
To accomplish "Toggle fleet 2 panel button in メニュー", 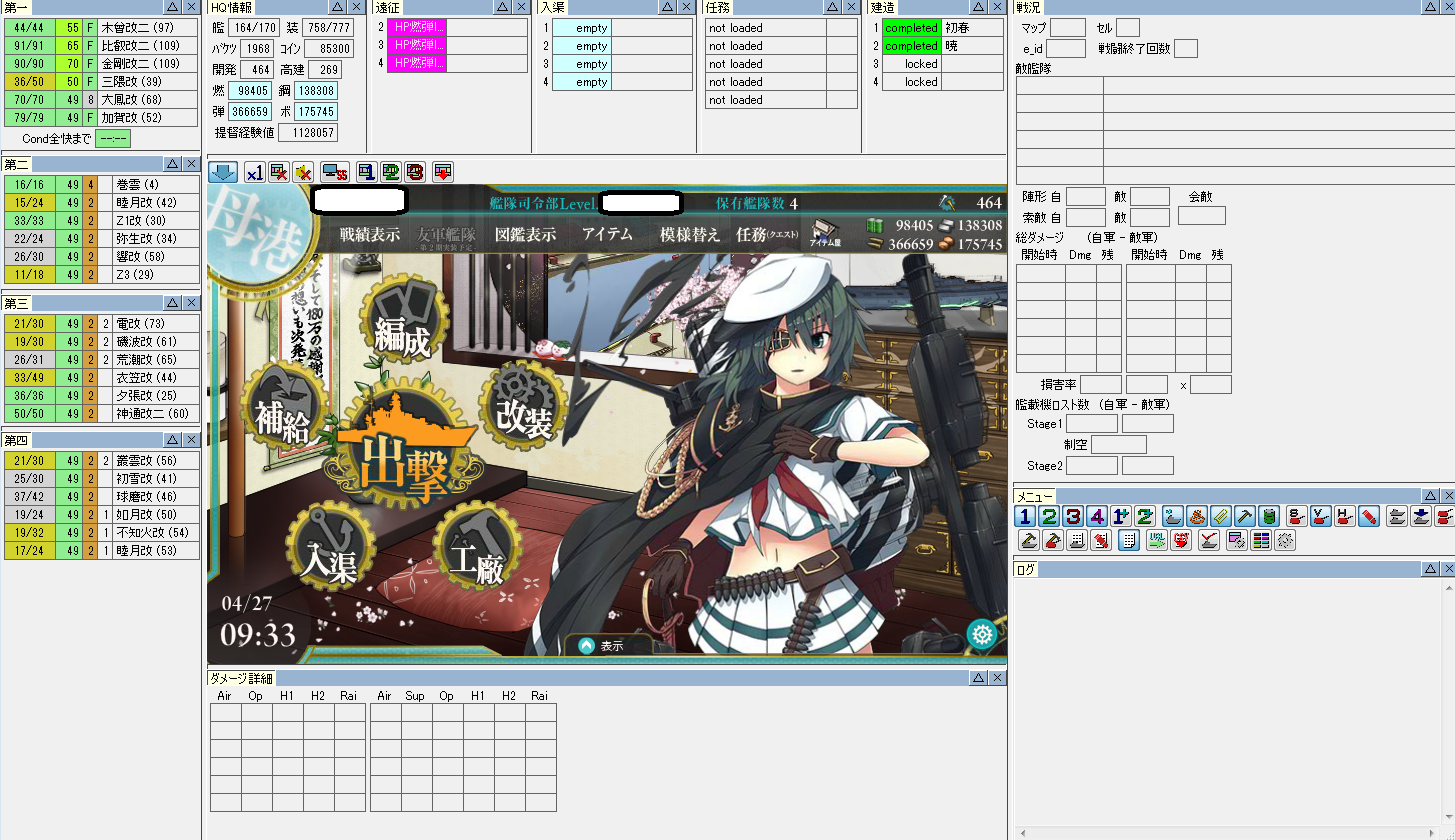I will [x=1049, y=516].
